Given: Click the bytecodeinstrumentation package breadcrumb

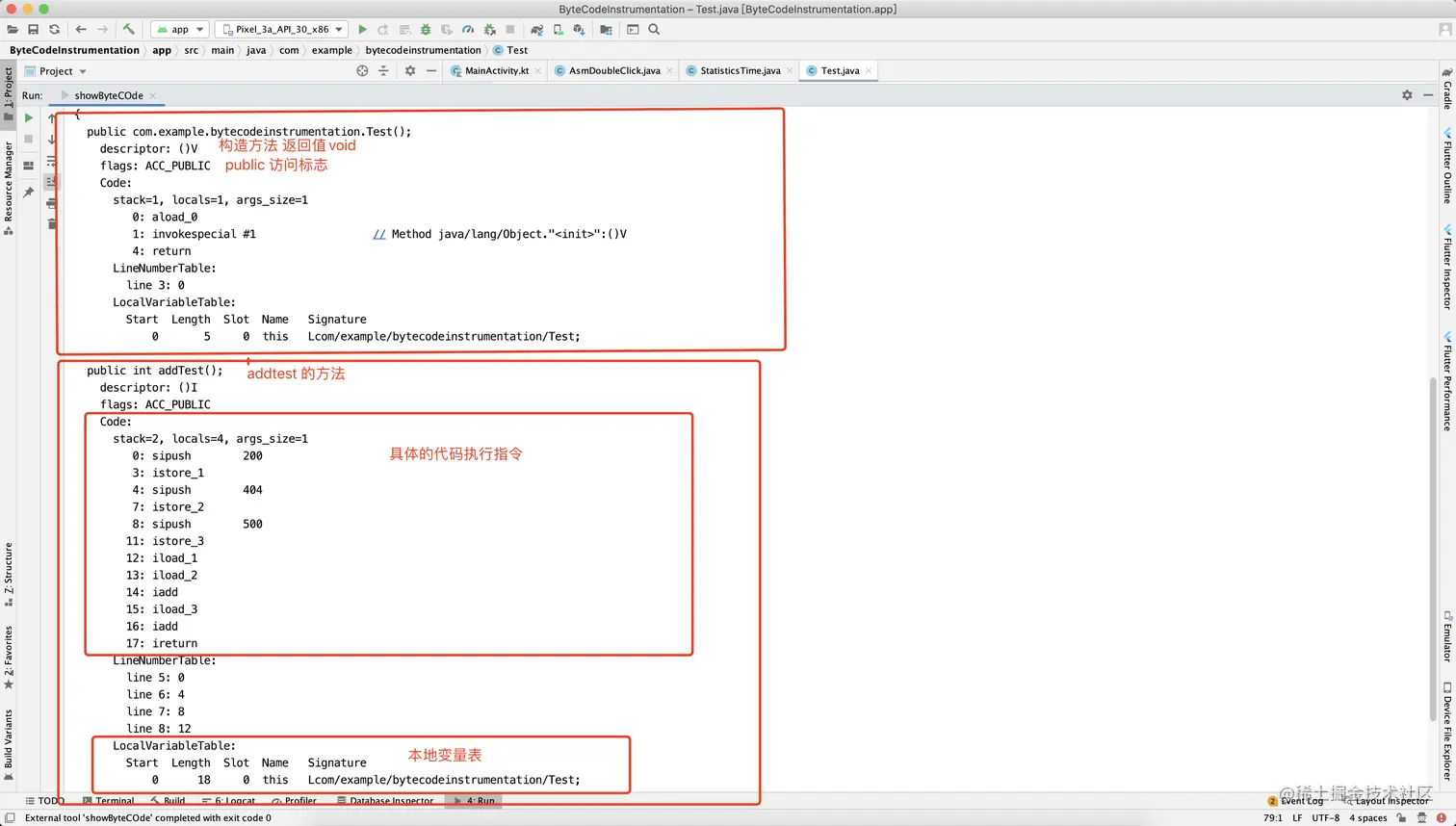Looking at the screenshot, I should point(423,50).
